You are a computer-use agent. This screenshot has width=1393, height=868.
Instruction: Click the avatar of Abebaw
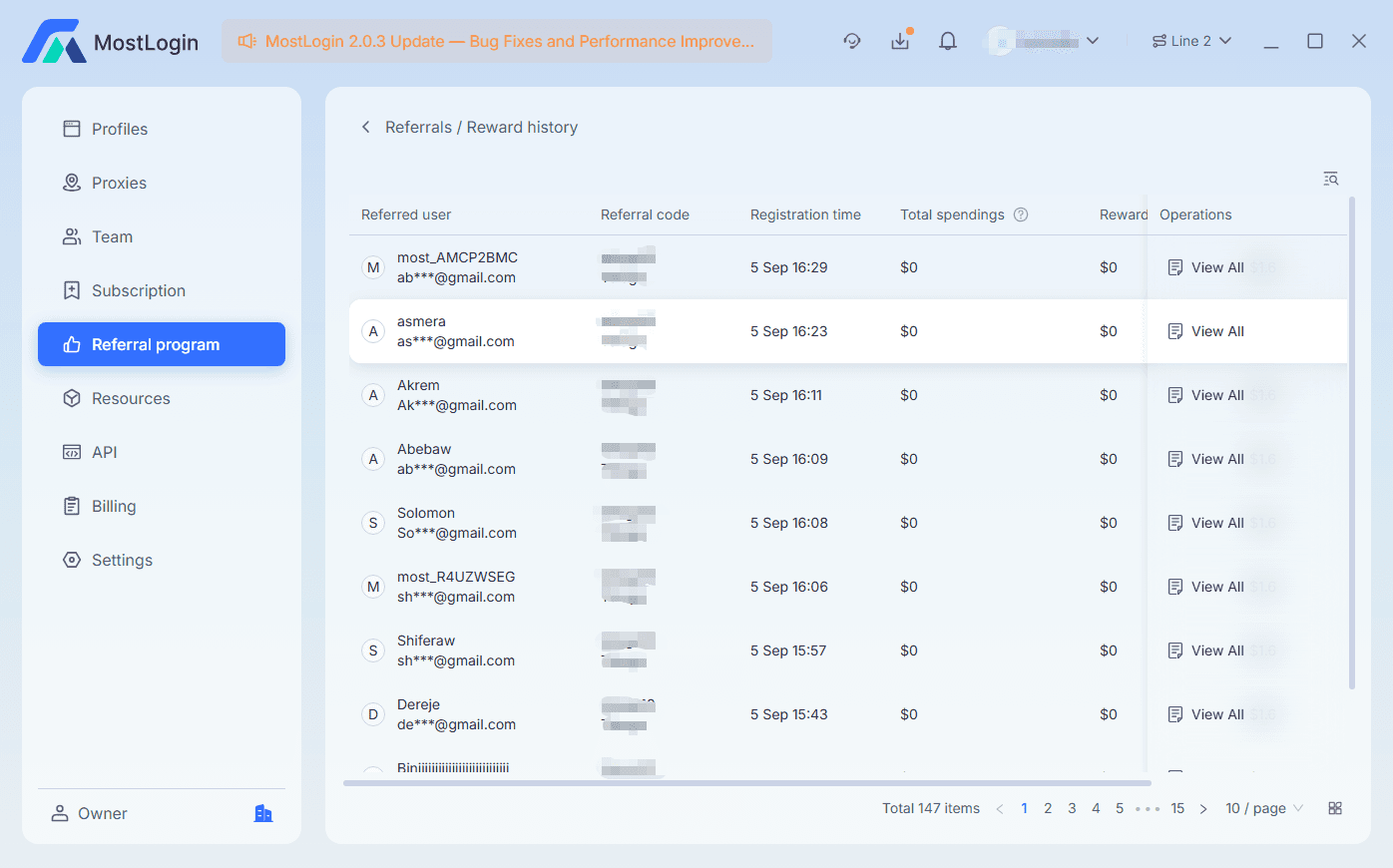[x=373, y=459]
